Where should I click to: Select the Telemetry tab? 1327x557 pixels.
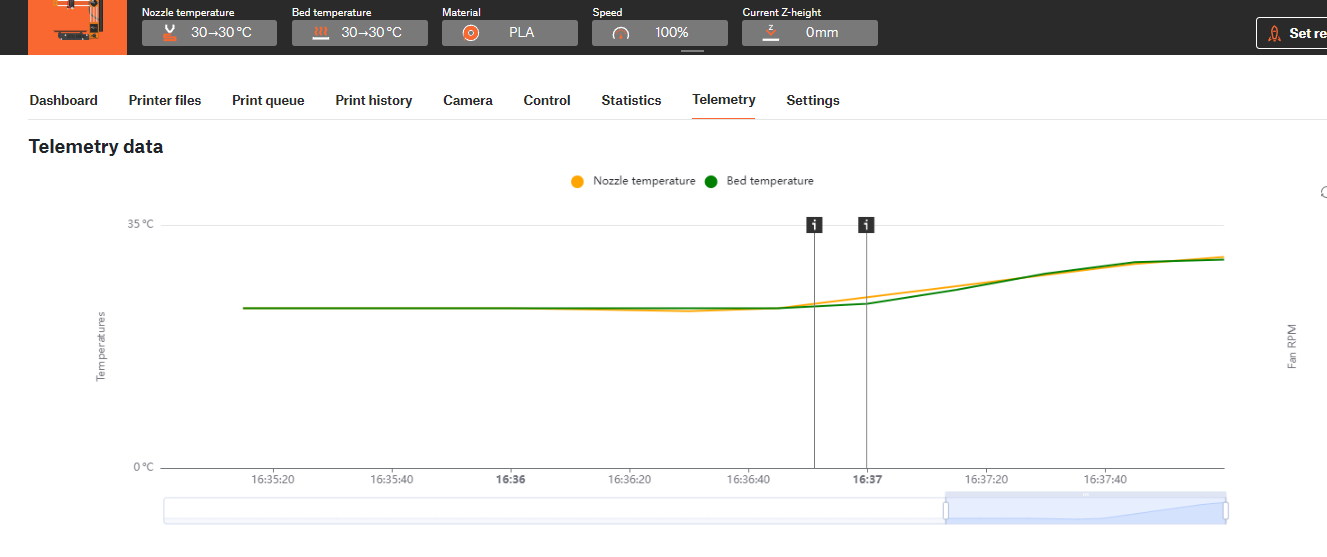pyautogui.click(x=724, y=100)
